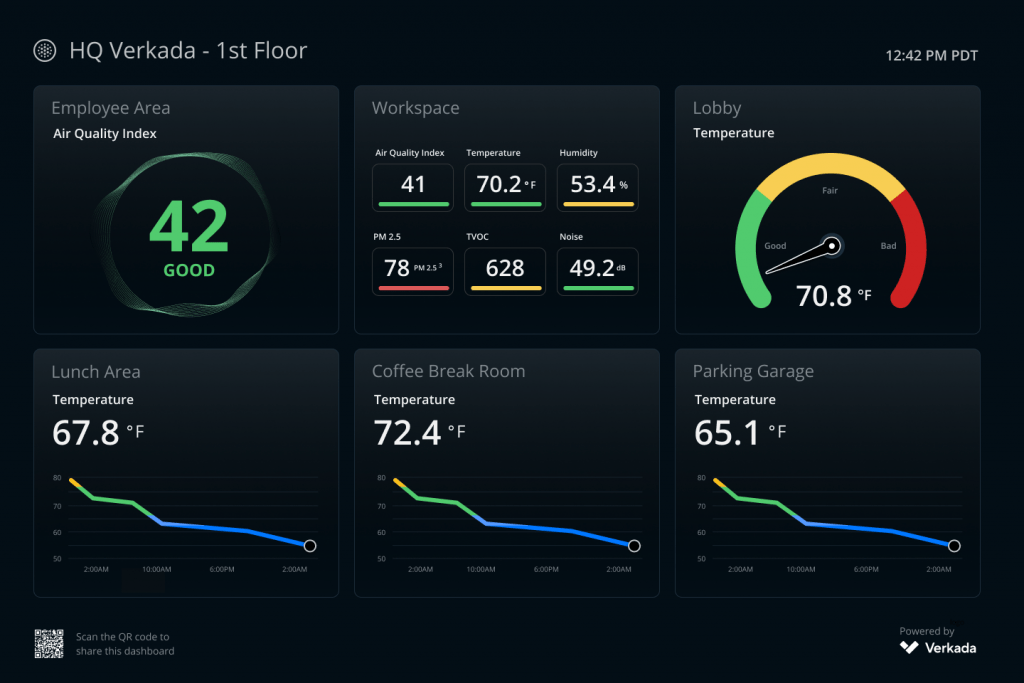Click the Verkada checkmark logo in footer
This screenshot has width=1024, height=683.
[x=909, y=647]
